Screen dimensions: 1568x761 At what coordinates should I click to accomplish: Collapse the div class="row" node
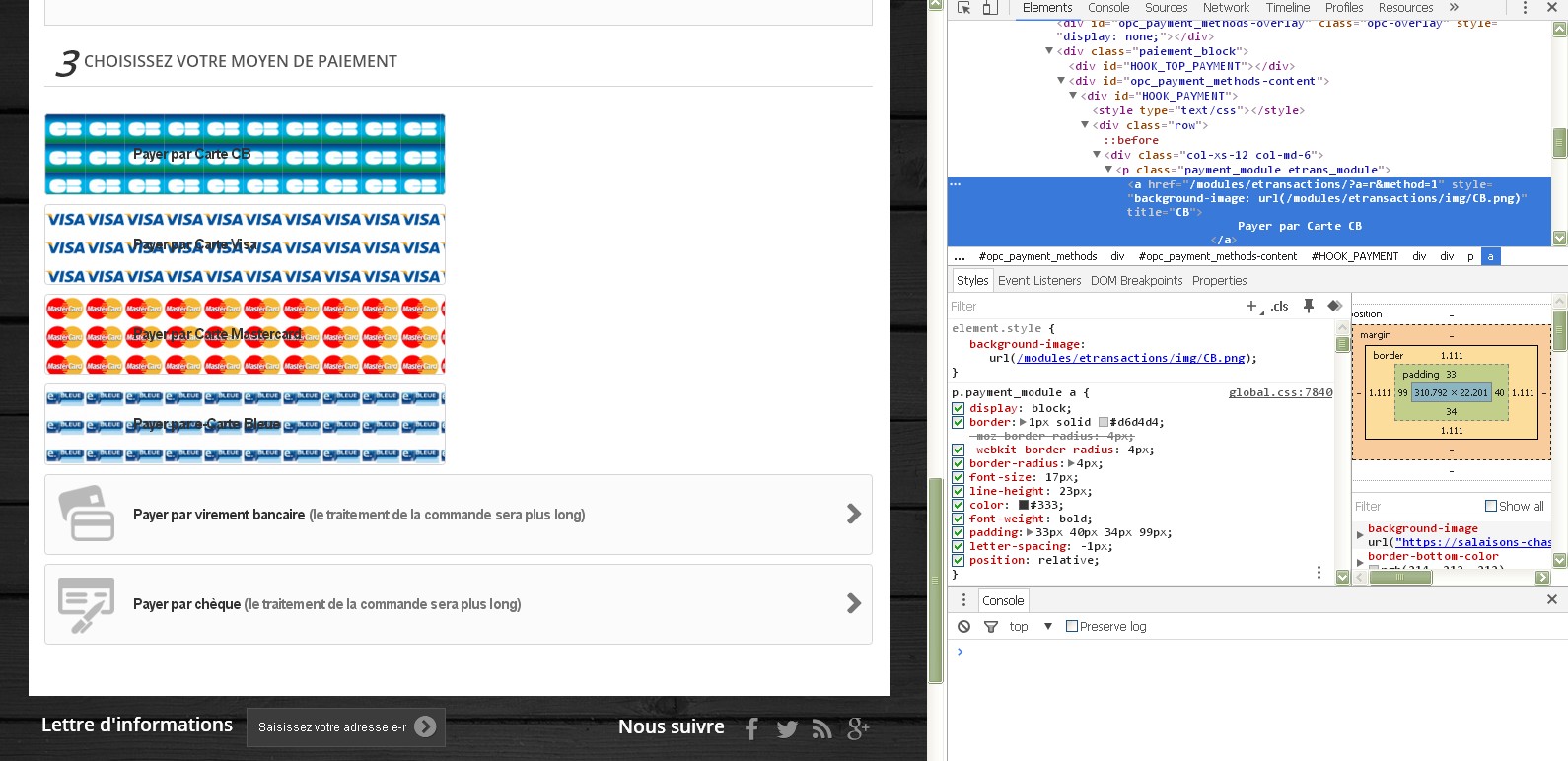click(1085, 125)
